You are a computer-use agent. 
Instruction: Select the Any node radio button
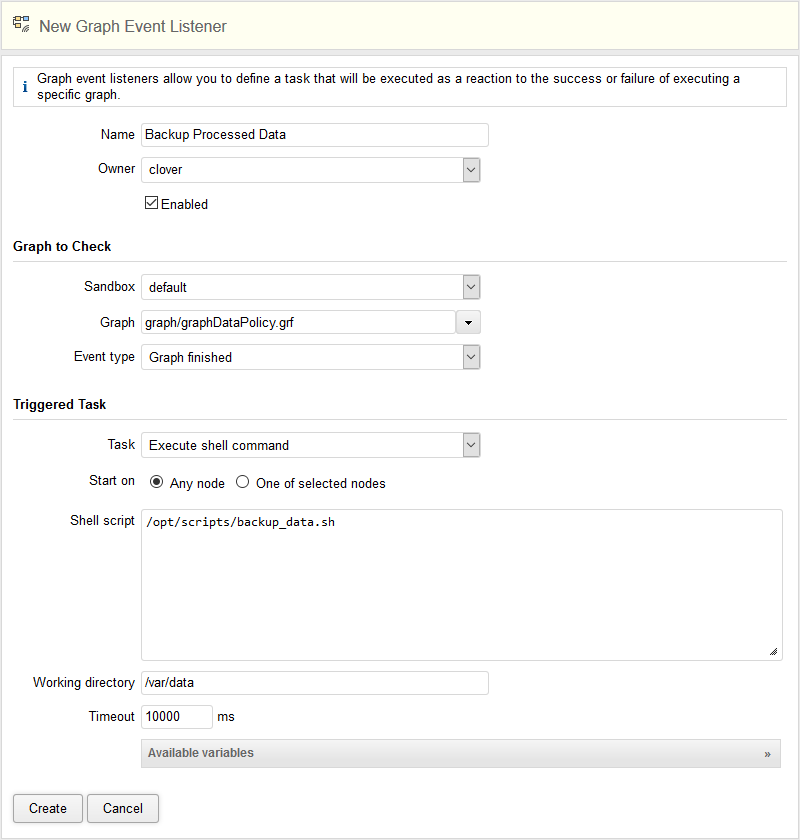coord(156,482)
